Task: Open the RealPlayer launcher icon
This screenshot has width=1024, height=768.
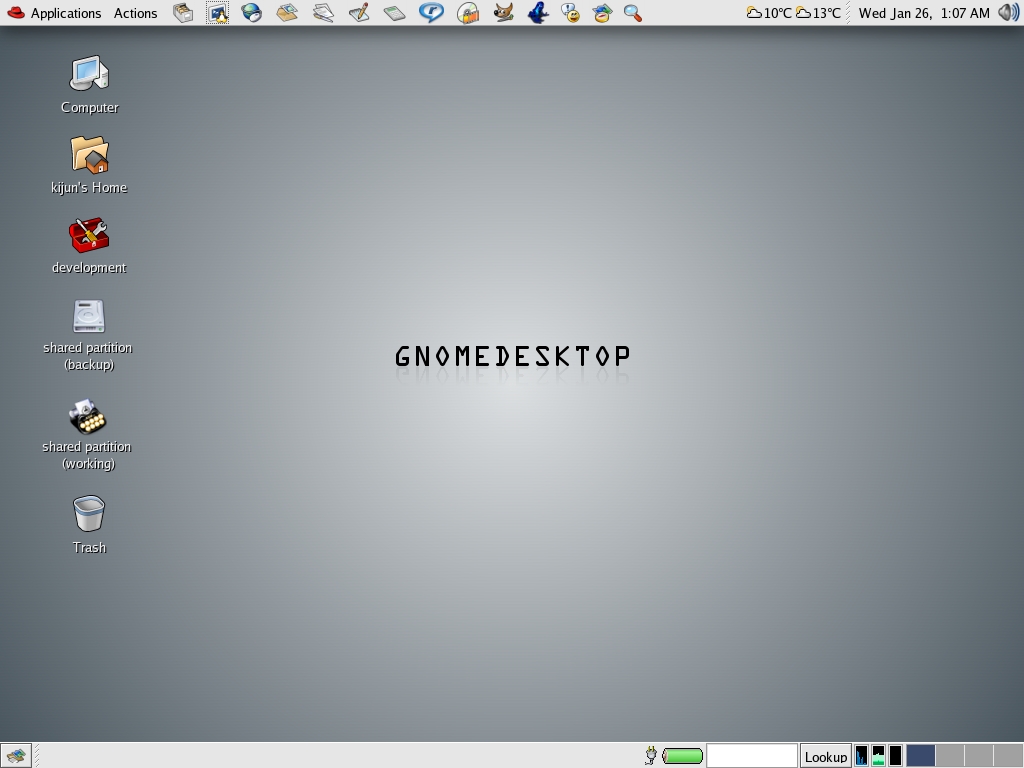Action: 431,13
